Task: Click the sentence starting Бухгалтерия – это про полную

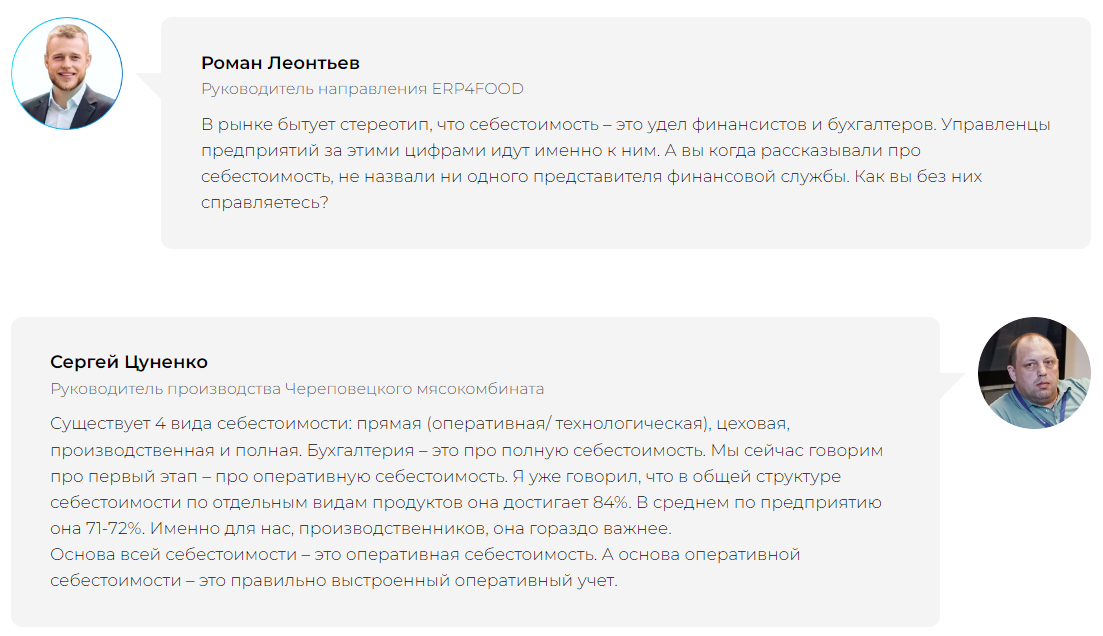Action: [506, 451]
